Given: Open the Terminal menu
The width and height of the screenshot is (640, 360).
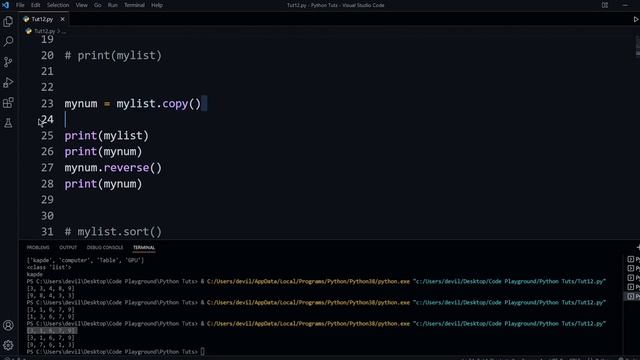Looking at the screenshot, I should (134, 5).
